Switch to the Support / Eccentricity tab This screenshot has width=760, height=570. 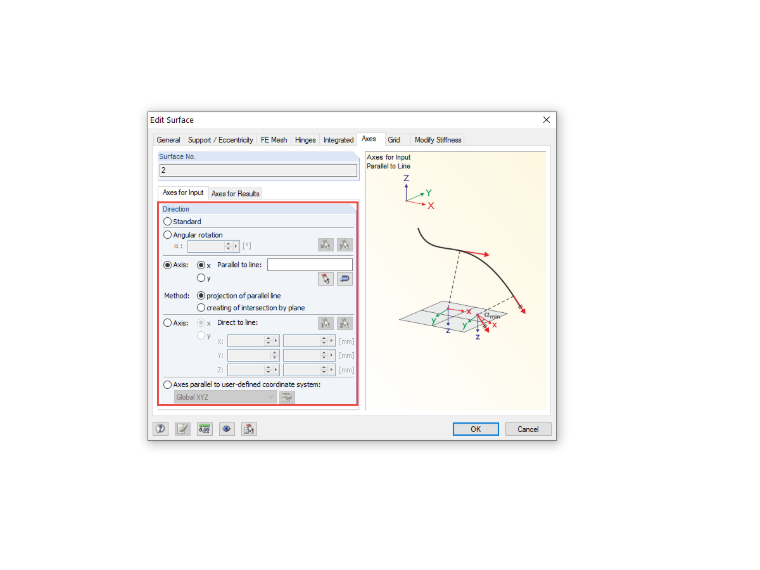pyautogui.click(x=221, y=140)
